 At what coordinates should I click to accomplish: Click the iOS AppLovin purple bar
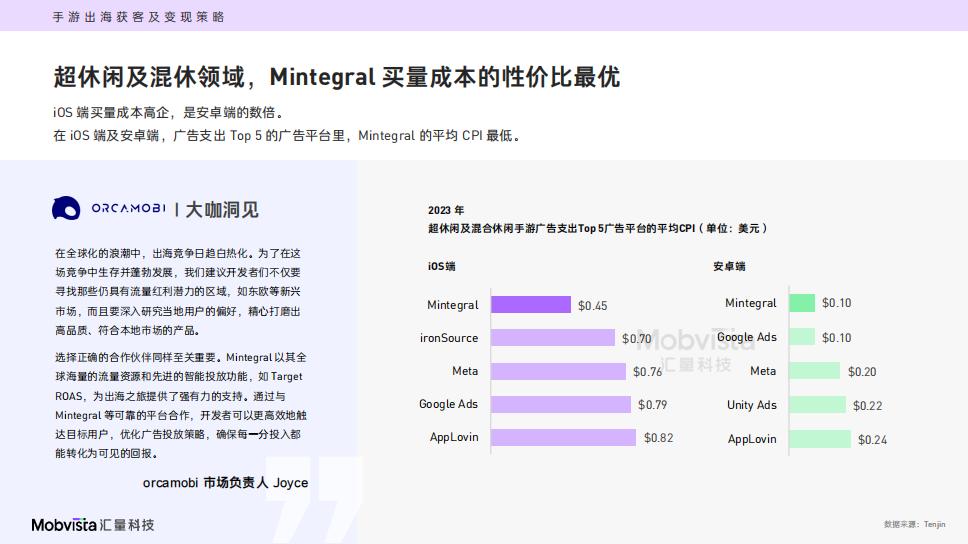click(x=564, y=437)
